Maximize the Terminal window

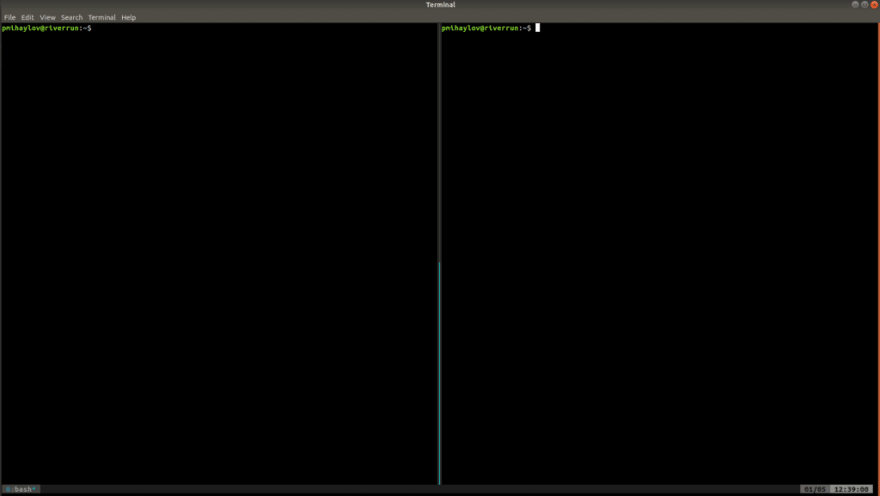pyautogui.click(x=864, y=4)
